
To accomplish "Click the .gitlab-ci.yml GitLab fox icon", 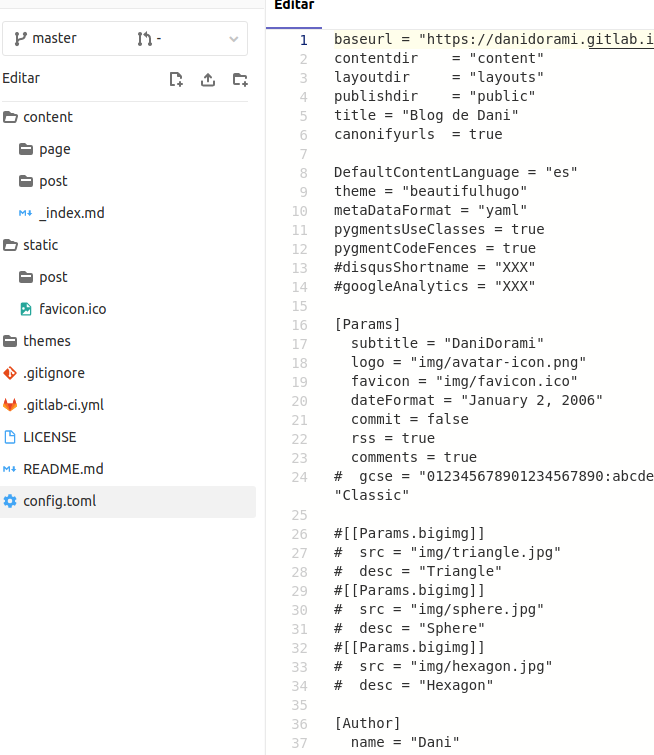I will click(10, 405).
